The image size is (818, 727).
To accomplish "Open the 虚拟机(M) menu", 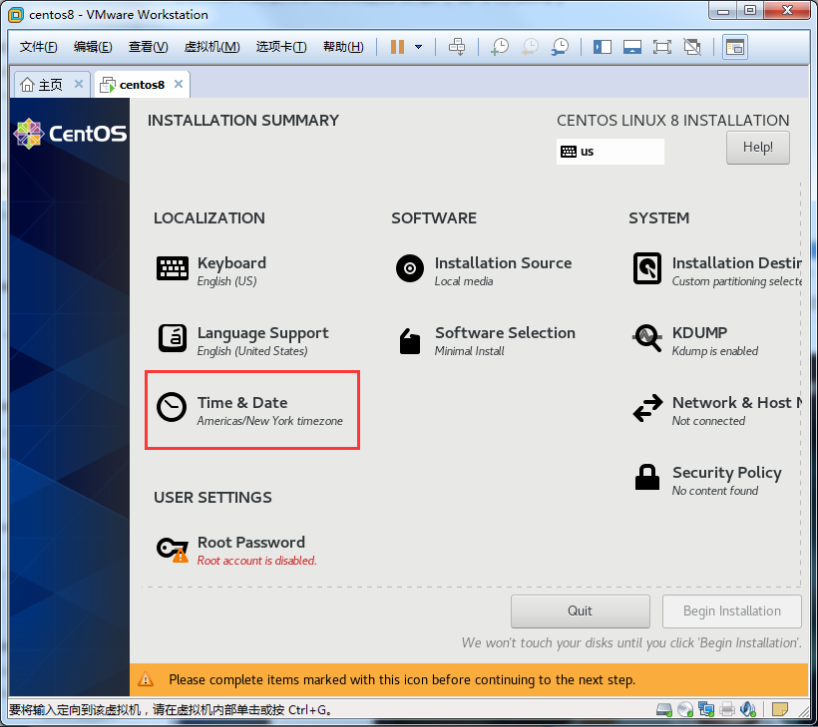I will coord(212,47).
